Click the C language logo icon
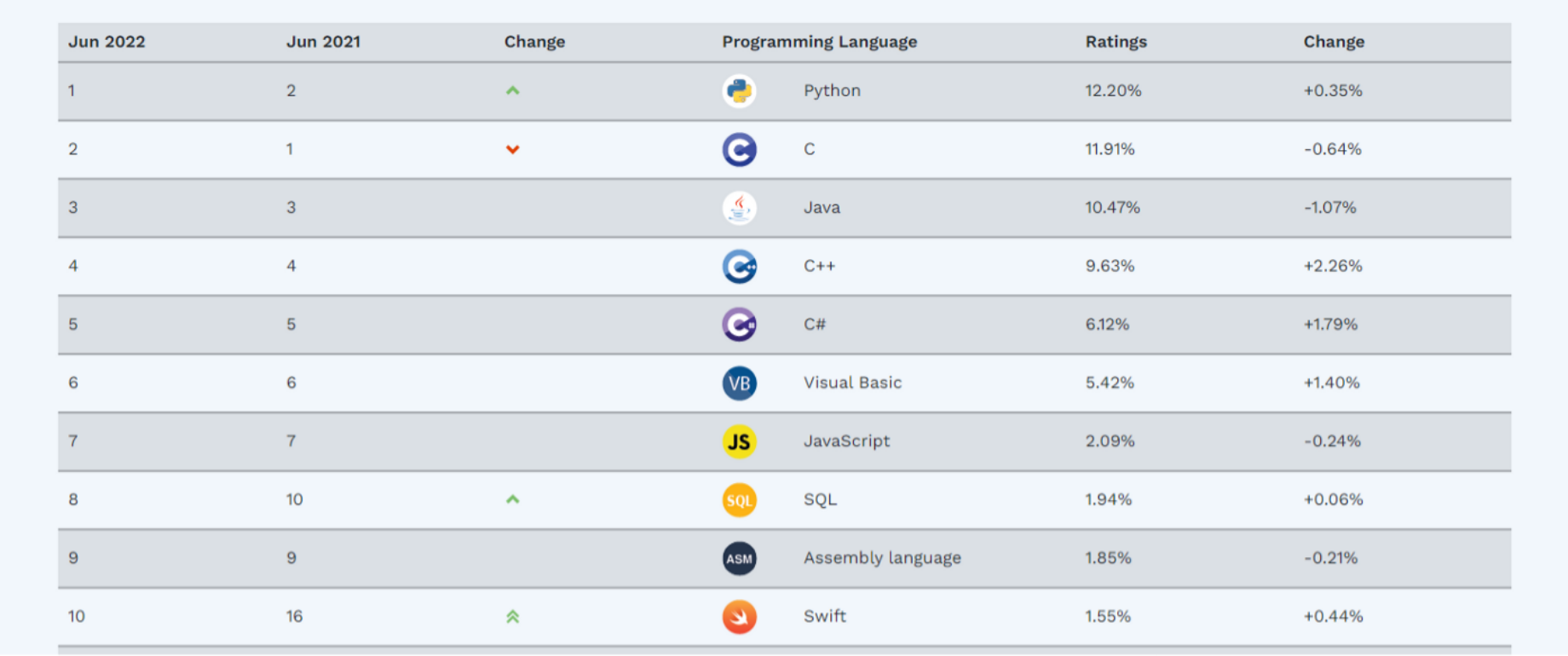Viewport: 1568px width, 656px height. coord(739,150)
